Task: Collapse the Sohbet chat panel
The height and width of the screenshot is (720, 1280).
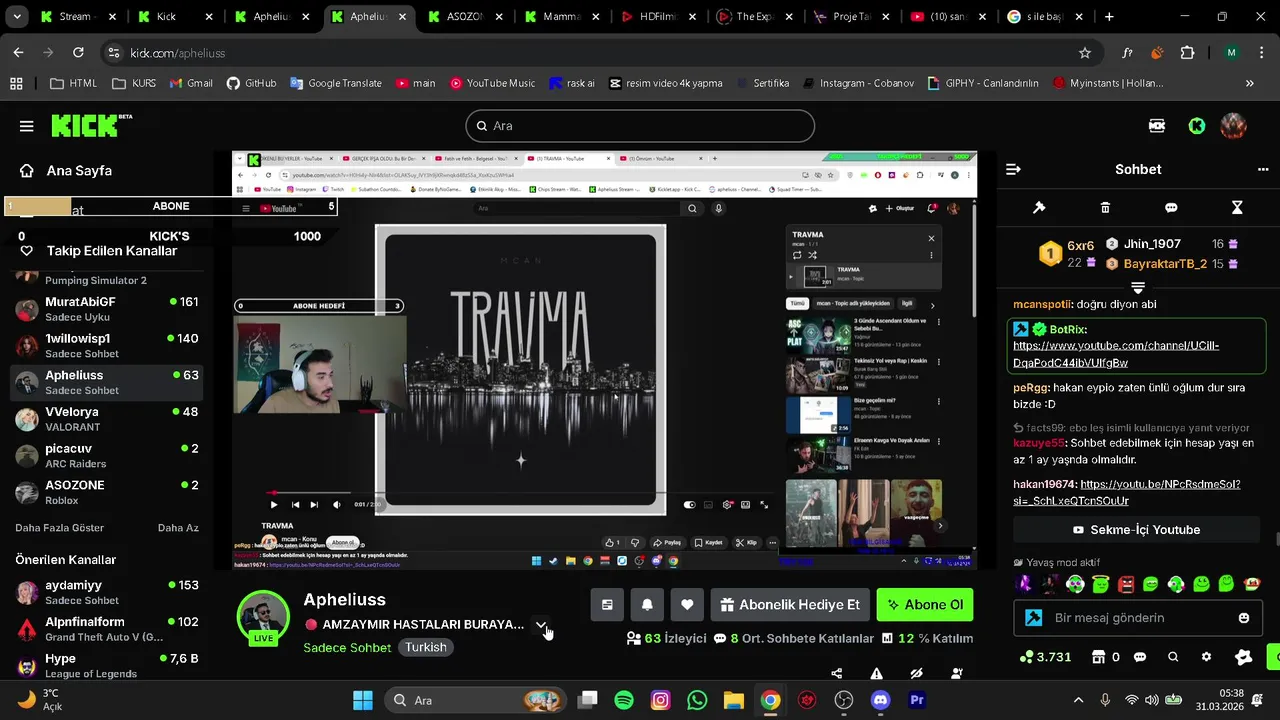Action: pos(1013,170)
